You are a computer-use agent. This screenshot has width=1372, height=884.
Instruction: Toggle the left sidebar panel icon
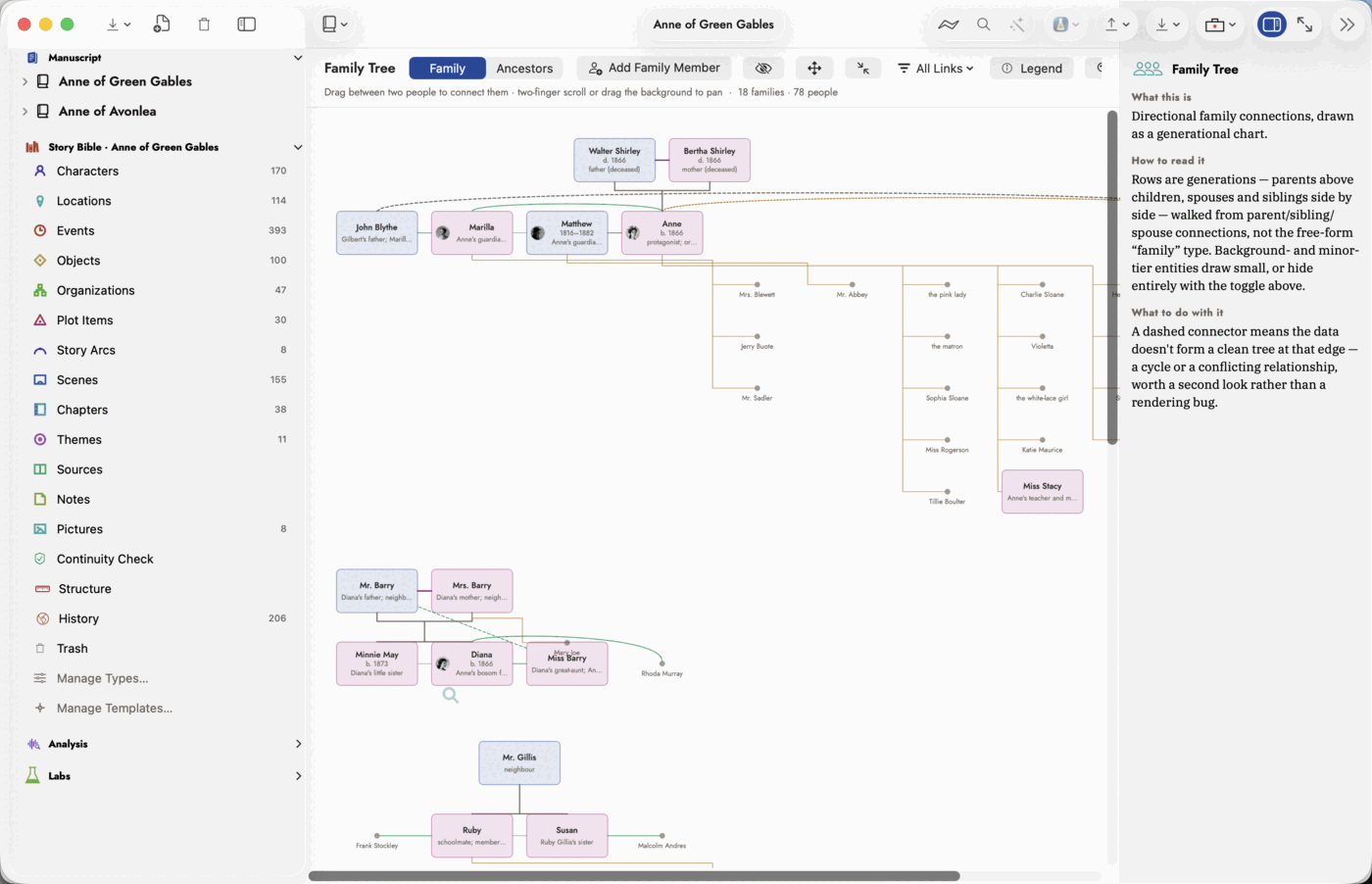pos(247,25)
